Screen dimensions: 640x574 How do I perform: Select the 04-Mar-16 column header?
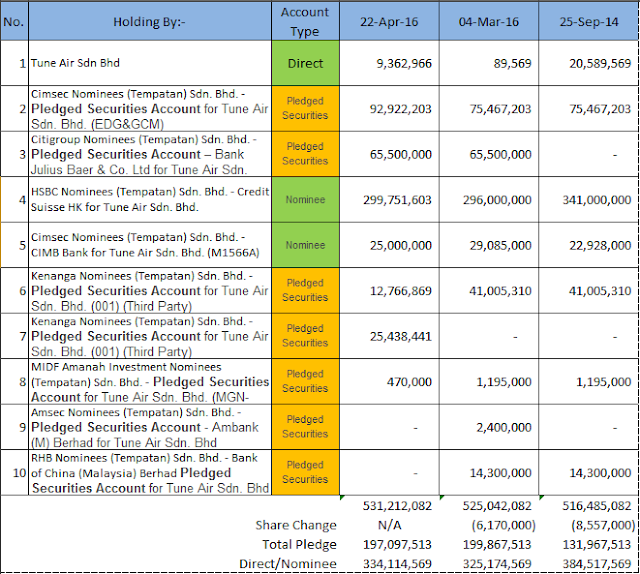coord(489,21)
